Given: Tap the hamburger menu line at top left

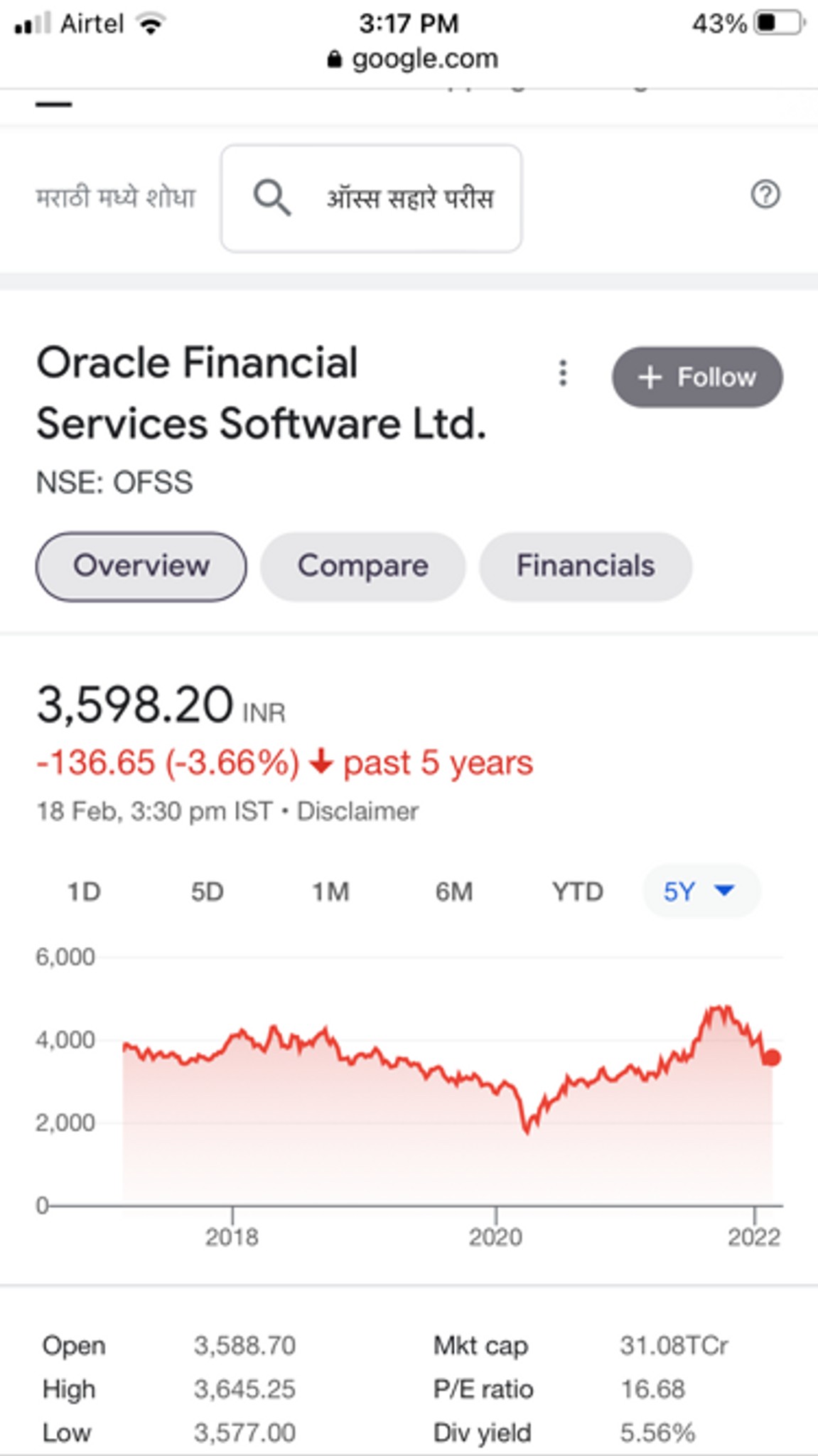Looking at the screenshot, I should click(x=54, y=105).
